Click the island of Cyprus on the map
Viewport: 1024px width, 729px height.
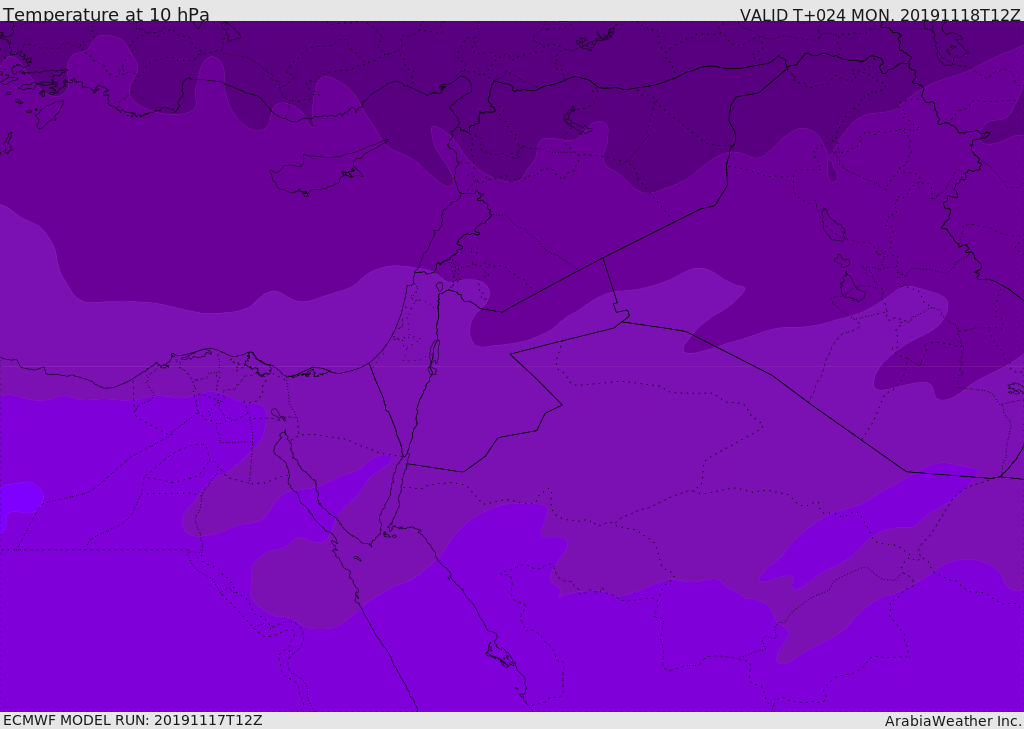coord(320,171)
